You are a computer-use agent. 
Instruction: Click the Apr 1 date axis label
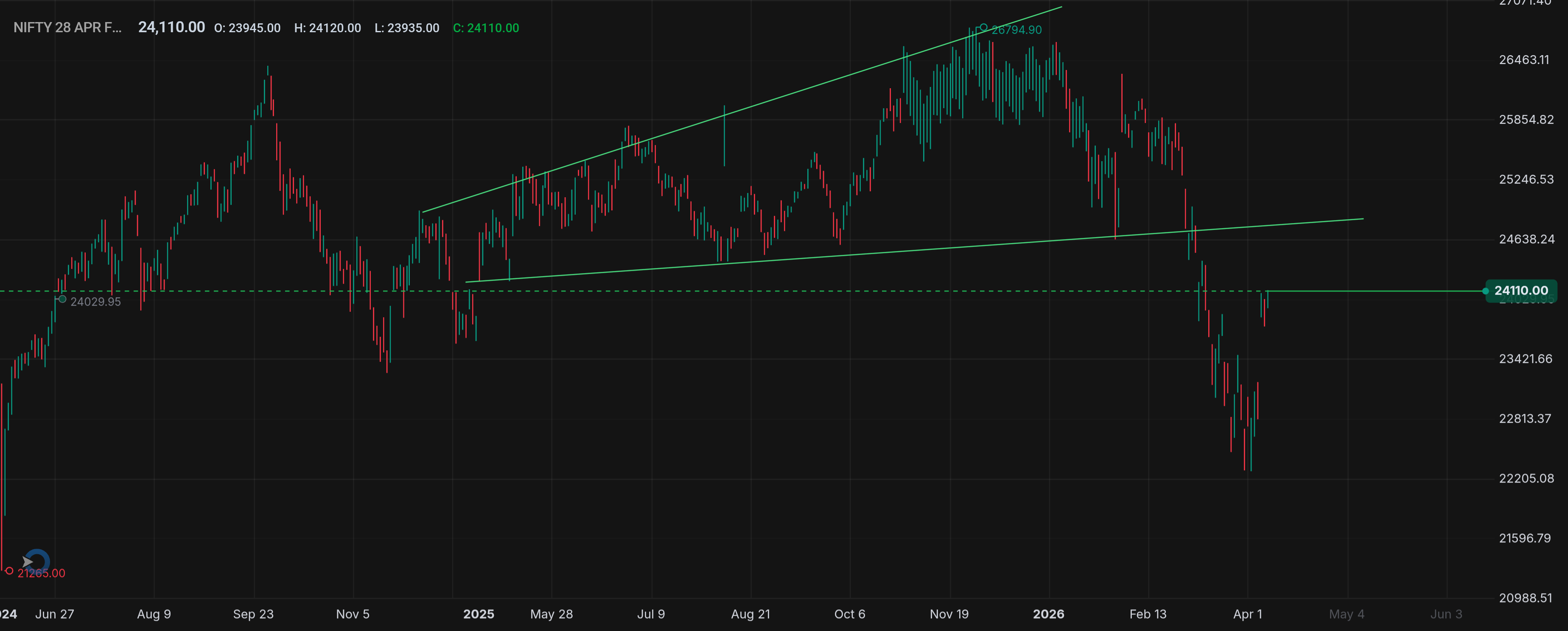click(x=1248, y=614)
